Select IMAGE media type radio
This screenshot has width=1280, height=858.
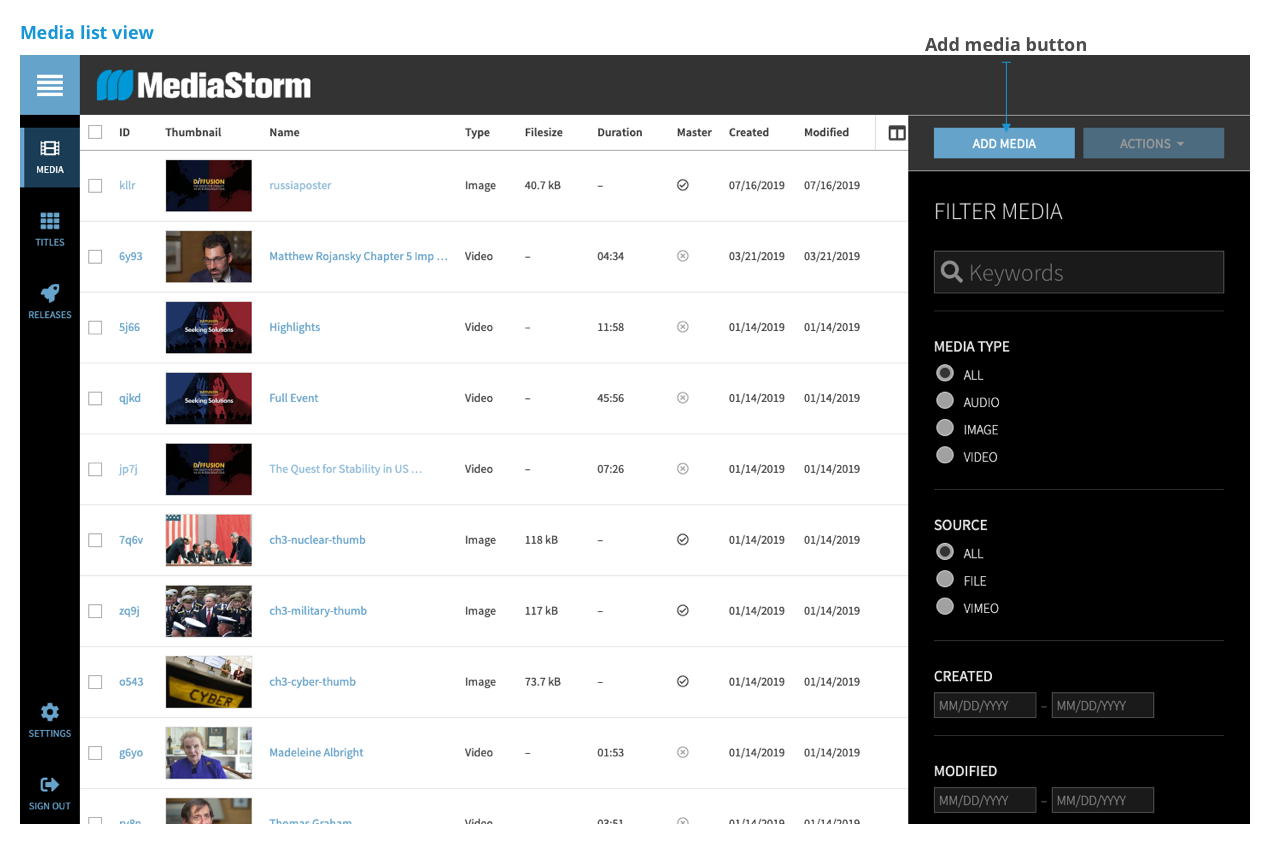click(945, 428)
